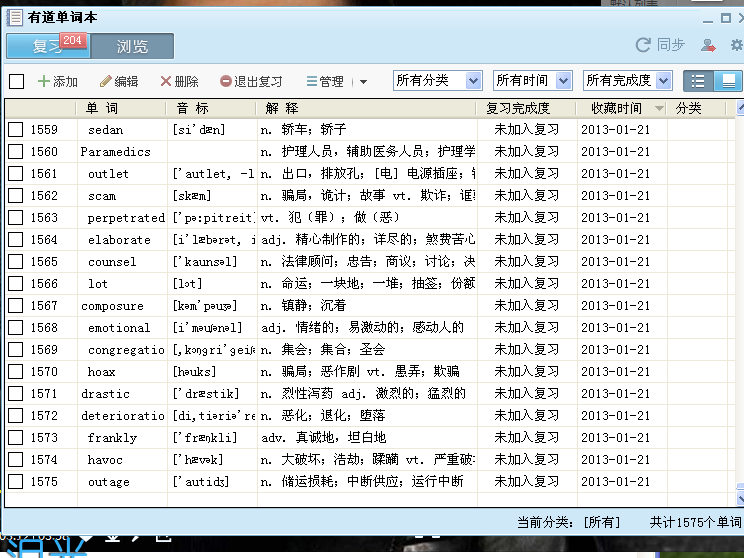744x558 pixels.
Task: Sort by the 解释 column header
Action: 366,108
